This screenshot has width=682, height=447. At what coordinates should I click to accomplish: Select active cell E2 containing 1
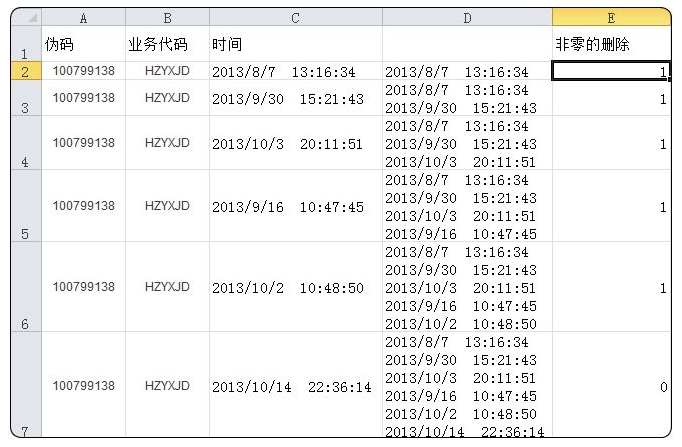[x=611, y=71]
